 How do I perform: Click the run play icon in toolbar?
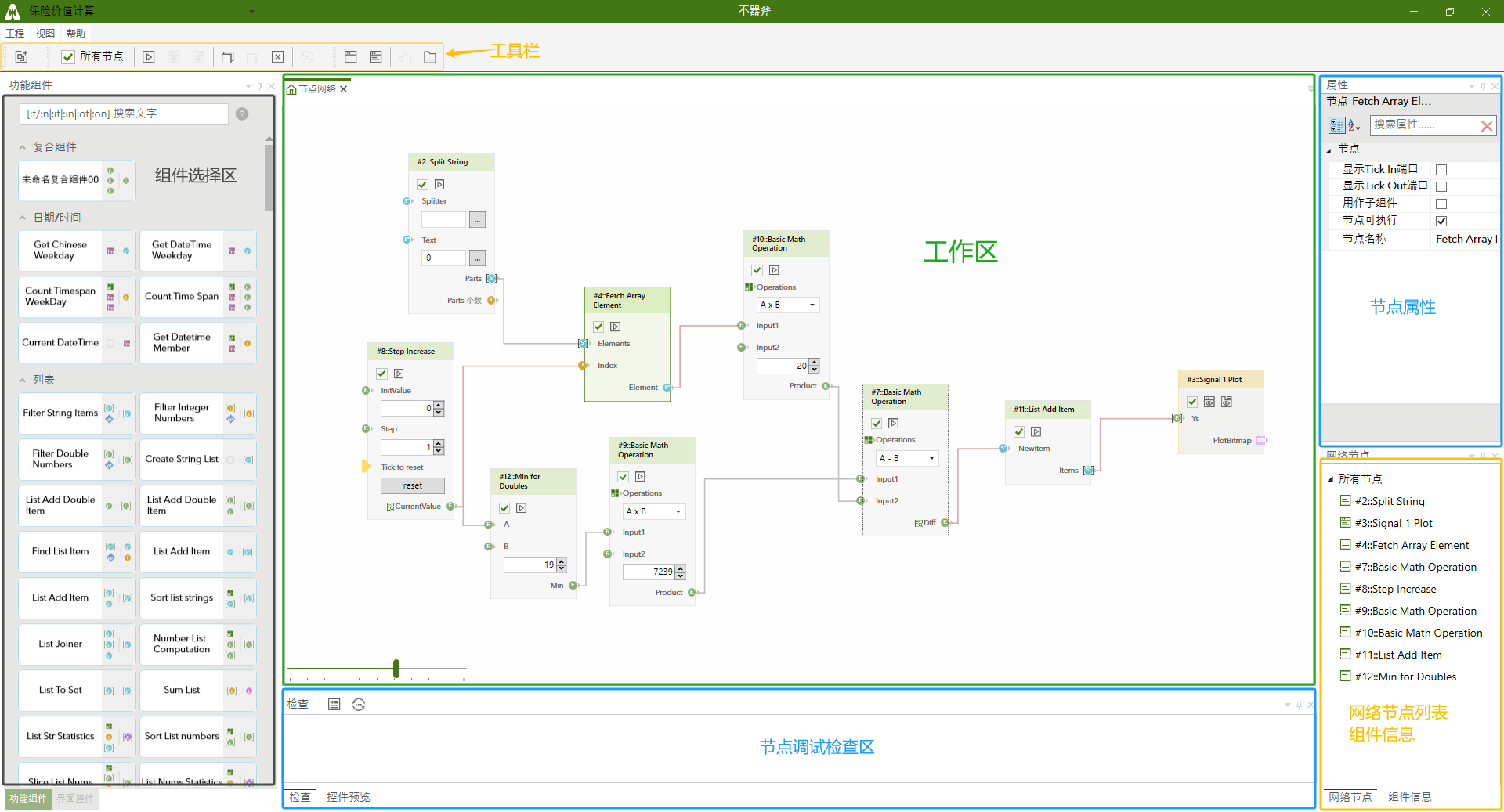pos(149,57)
